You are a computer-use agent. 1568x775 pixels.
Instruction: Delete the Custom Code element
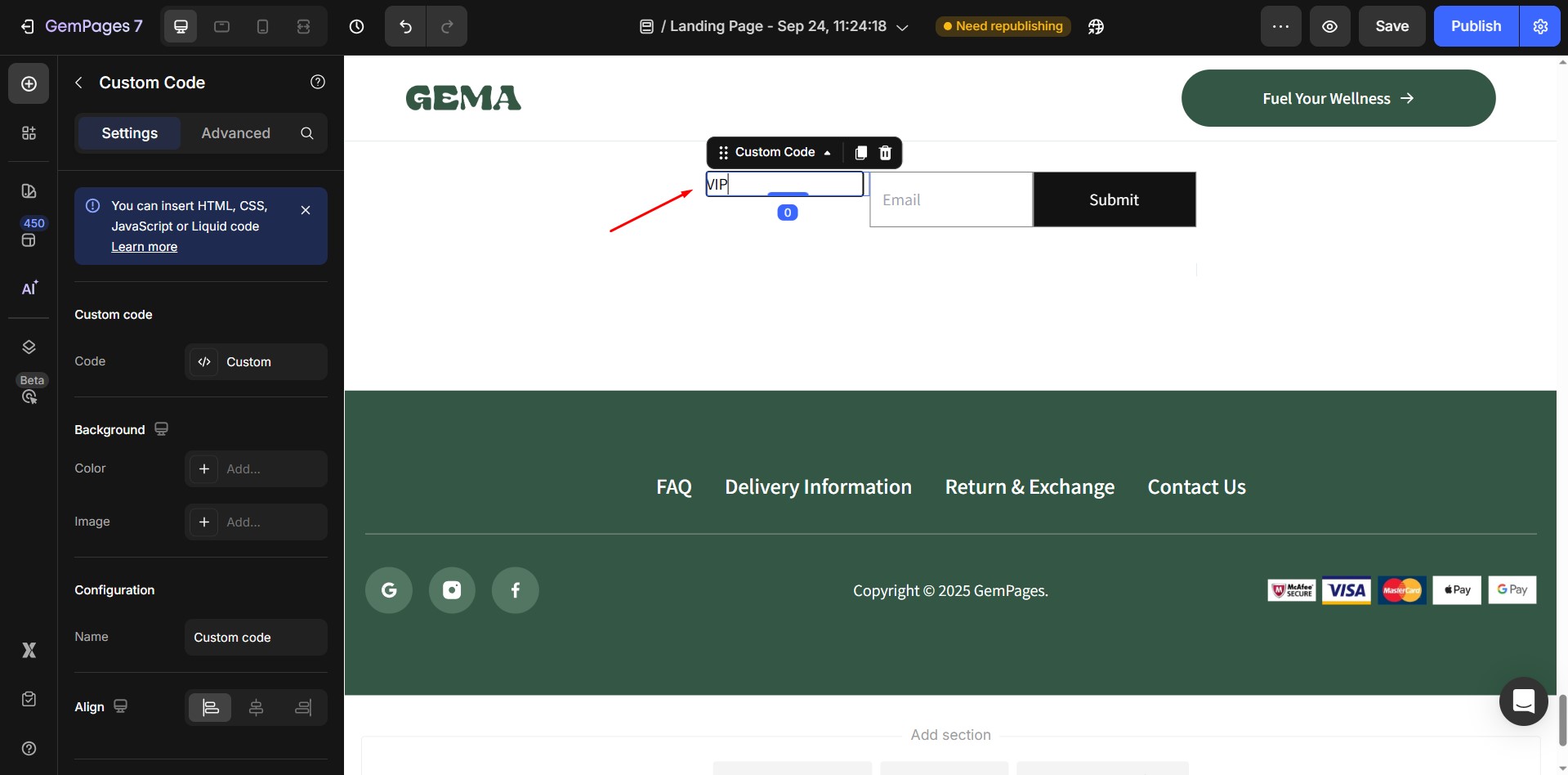pos(885,153)
